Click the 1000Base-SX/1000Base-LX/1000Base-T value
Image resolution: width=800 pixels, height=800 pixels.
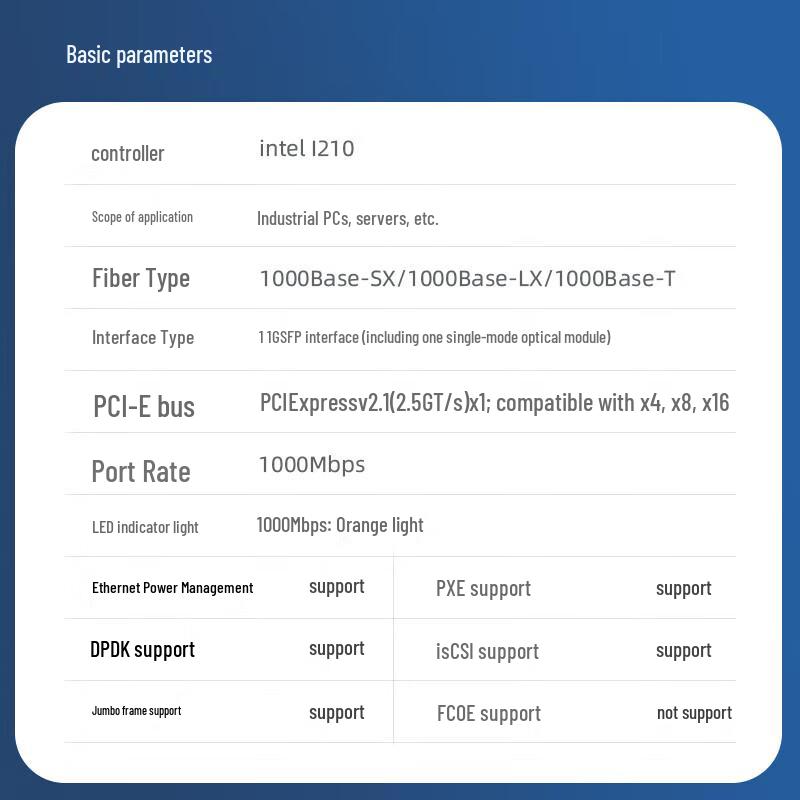click(x=467, y=279)
